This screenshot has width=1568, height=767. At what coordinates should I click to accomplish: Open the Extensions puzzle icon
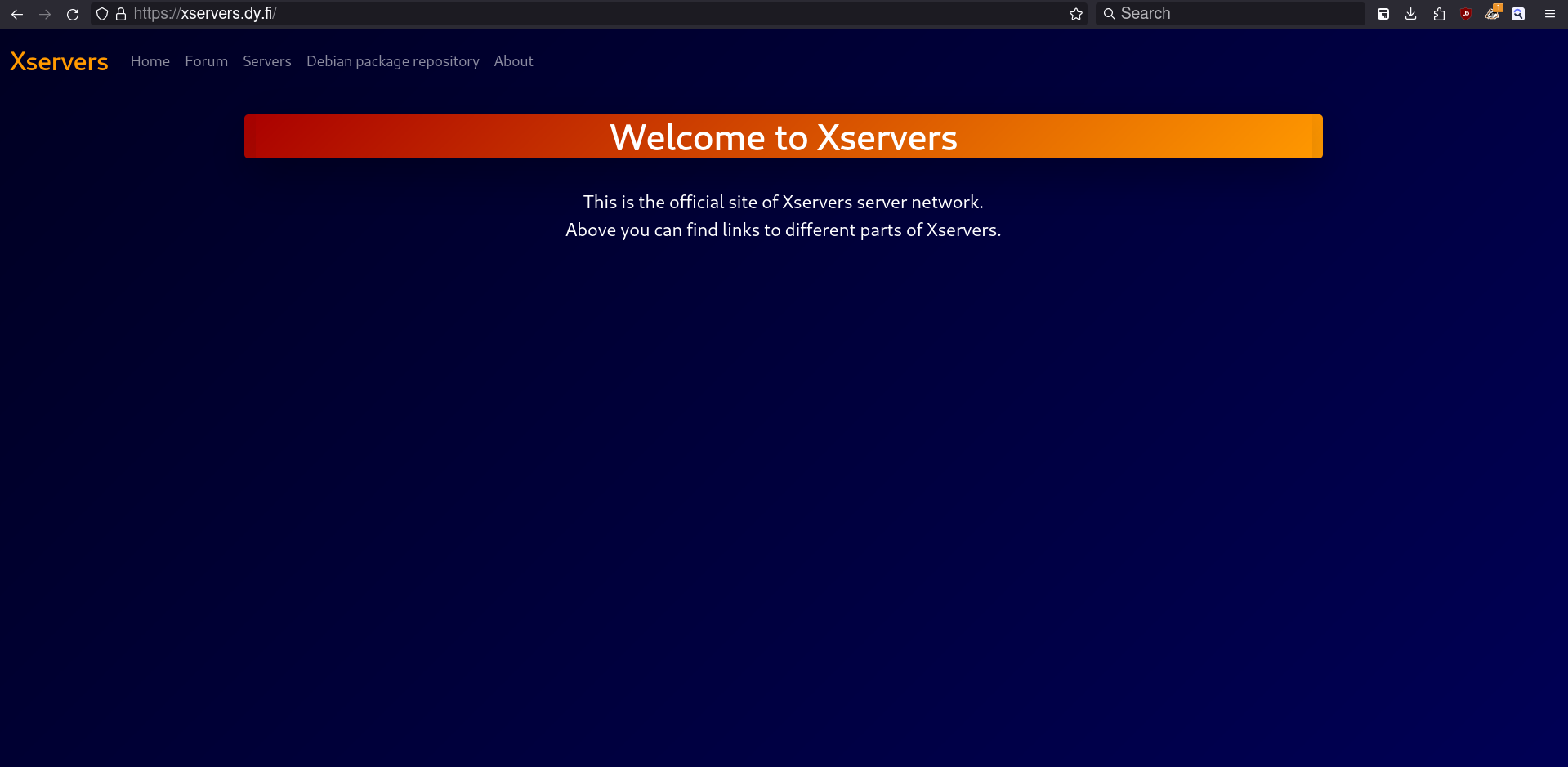(x=1439, y=14)
